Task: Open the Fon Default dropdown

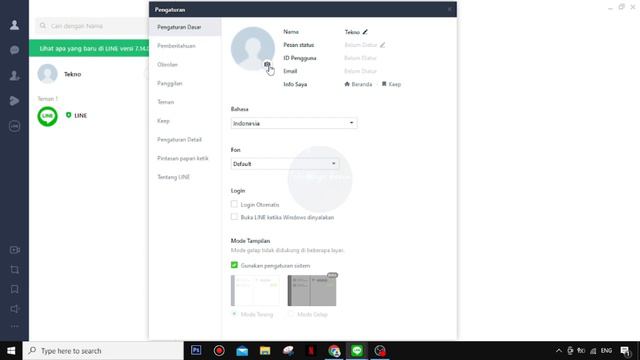Action: (284, 164)
